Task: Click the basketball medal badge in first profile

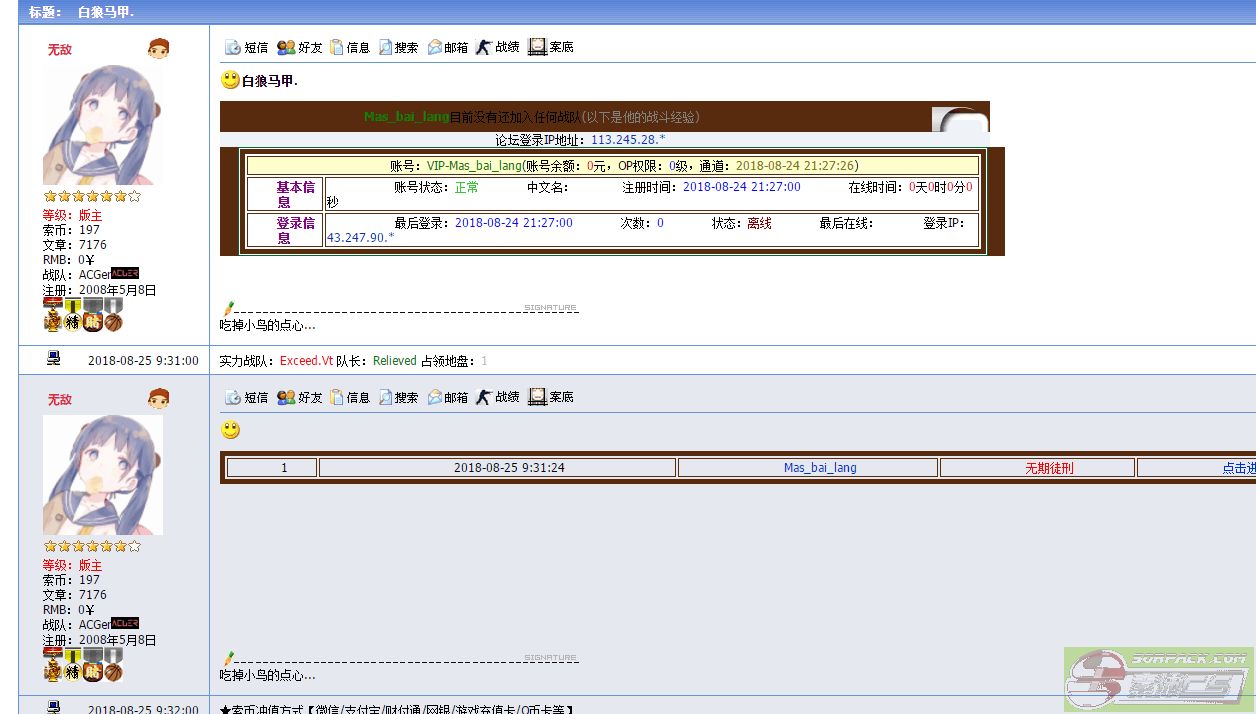Action: 113,322
